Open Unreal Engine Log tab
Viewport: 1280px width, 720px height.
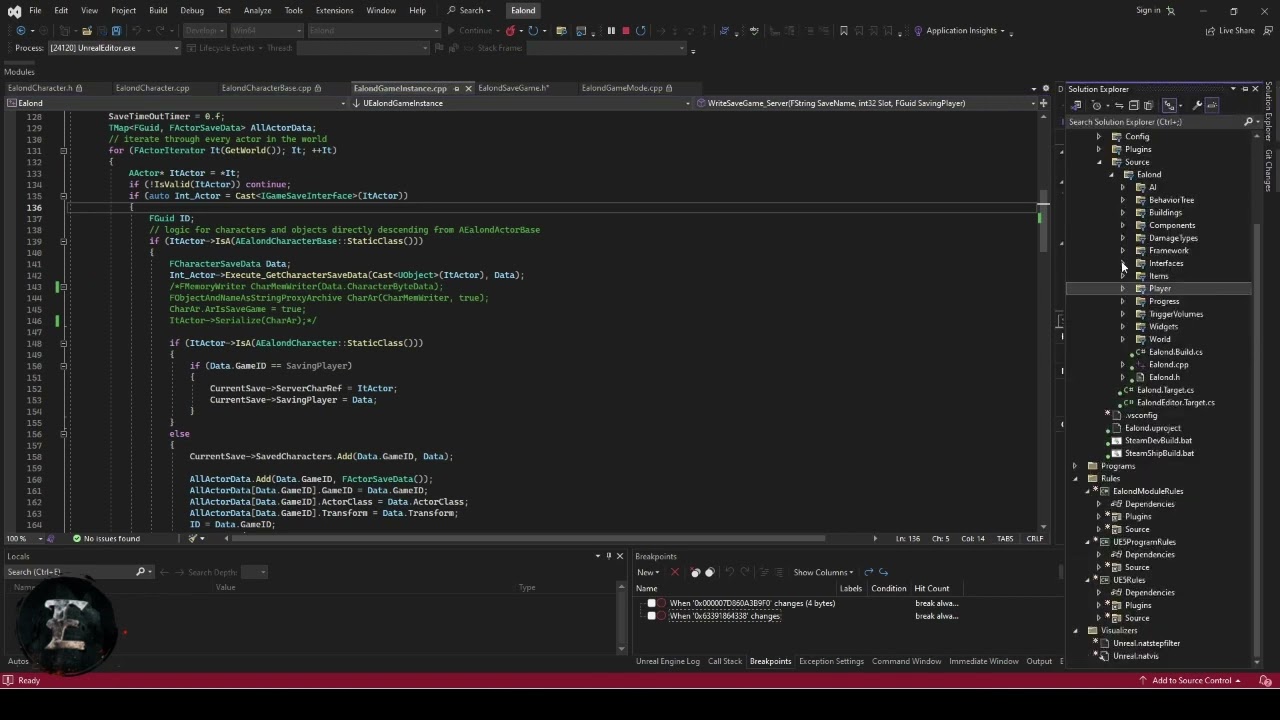coord(668,661)
